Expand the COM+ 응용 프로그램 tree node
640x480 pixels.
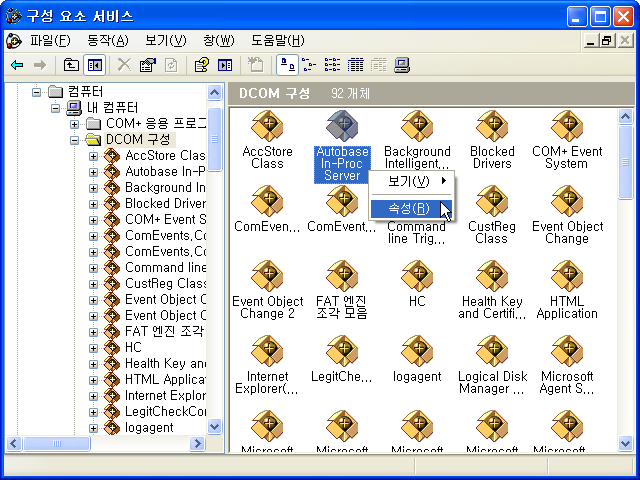(75, 124)
